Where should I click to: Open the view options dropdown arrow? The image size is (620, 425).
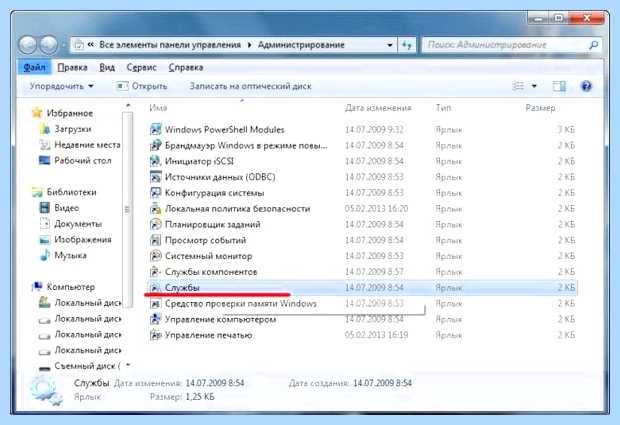(534, 86)
